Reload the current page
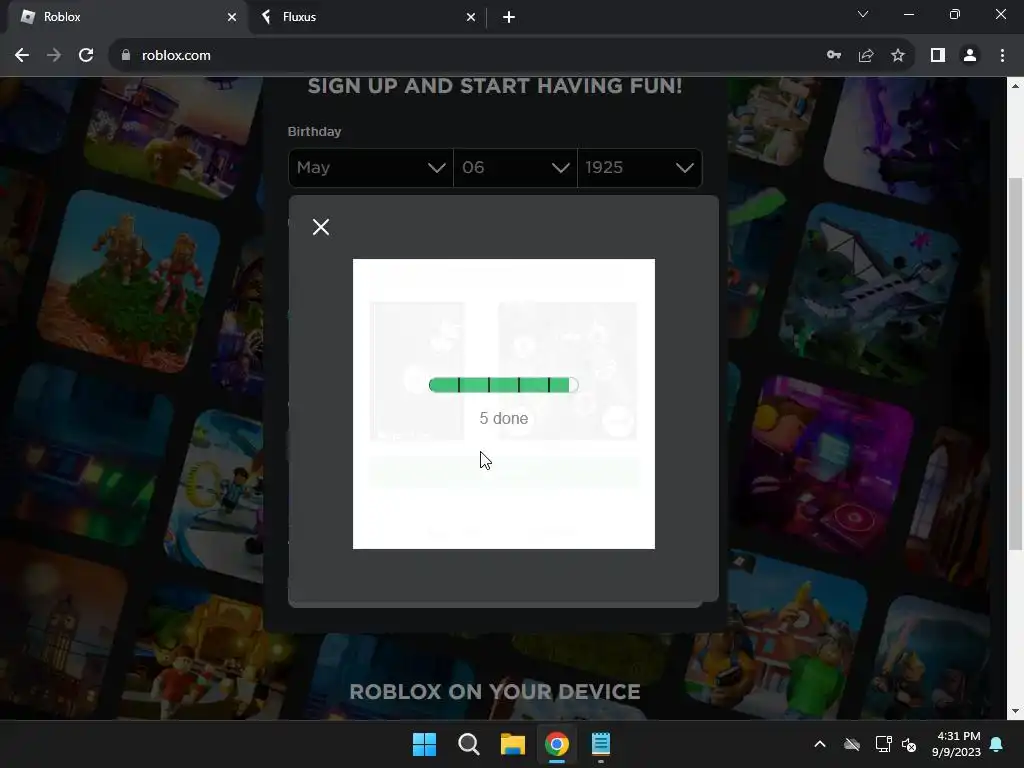 click(x=86, y=56)
